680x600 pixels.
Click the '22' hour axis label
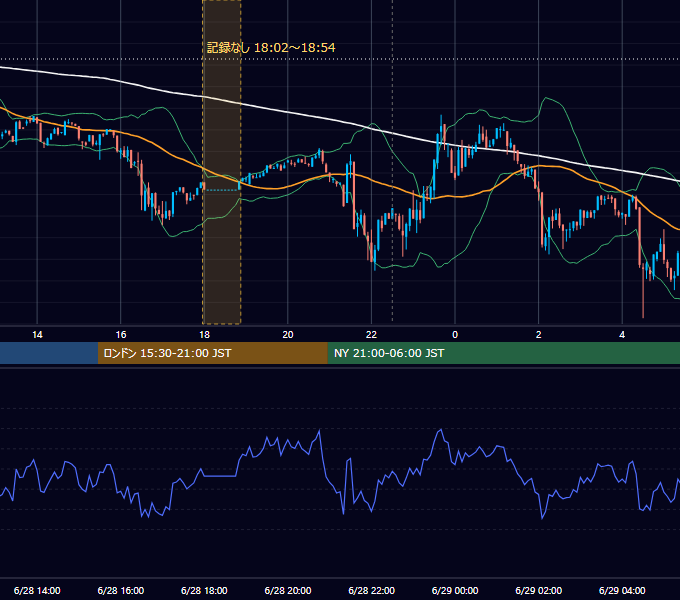(372, 335)
